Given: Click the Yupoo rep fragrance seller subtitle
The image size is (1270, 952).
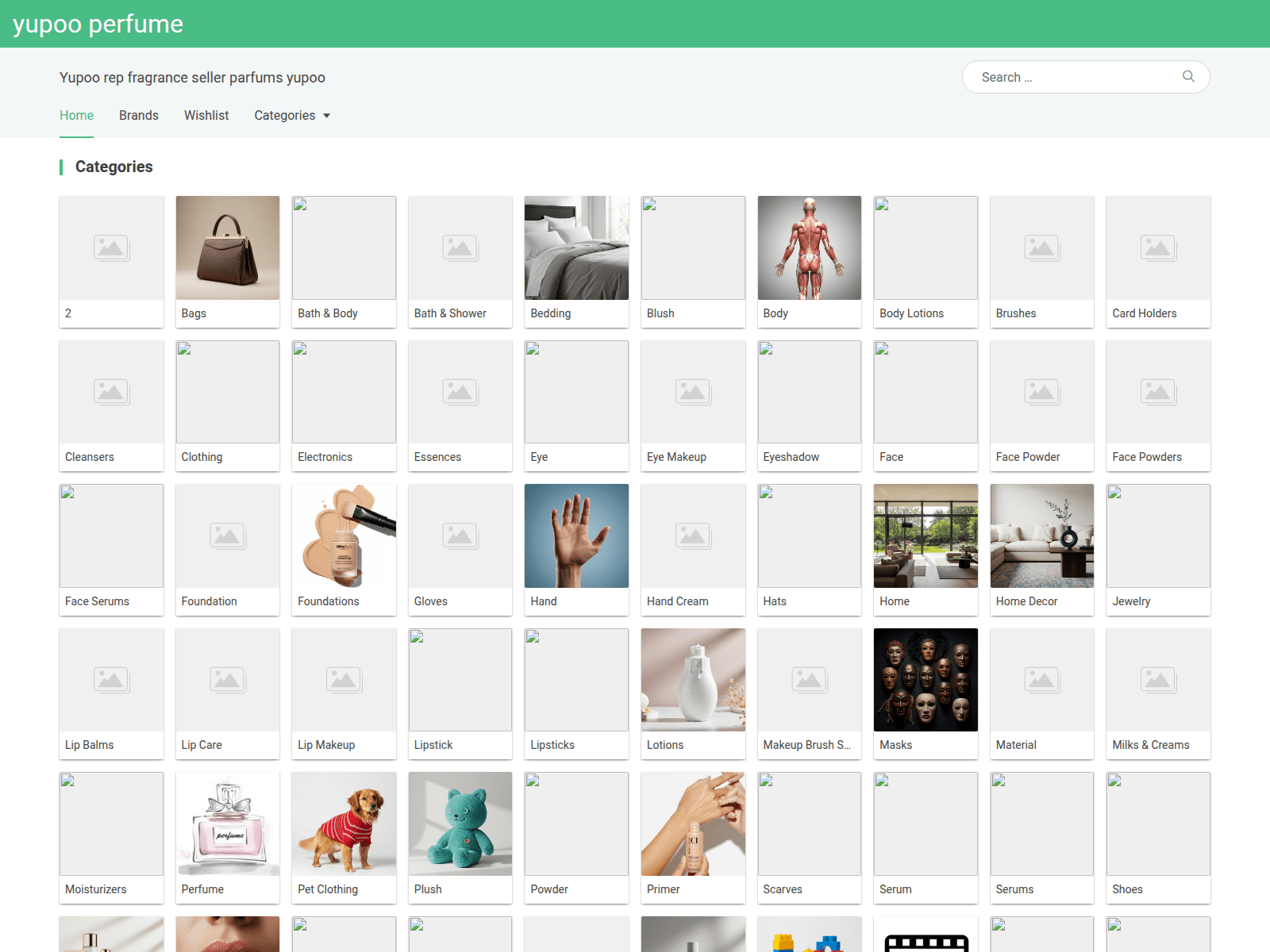Looking at the screenshot, I should click(x=192, y=78).
